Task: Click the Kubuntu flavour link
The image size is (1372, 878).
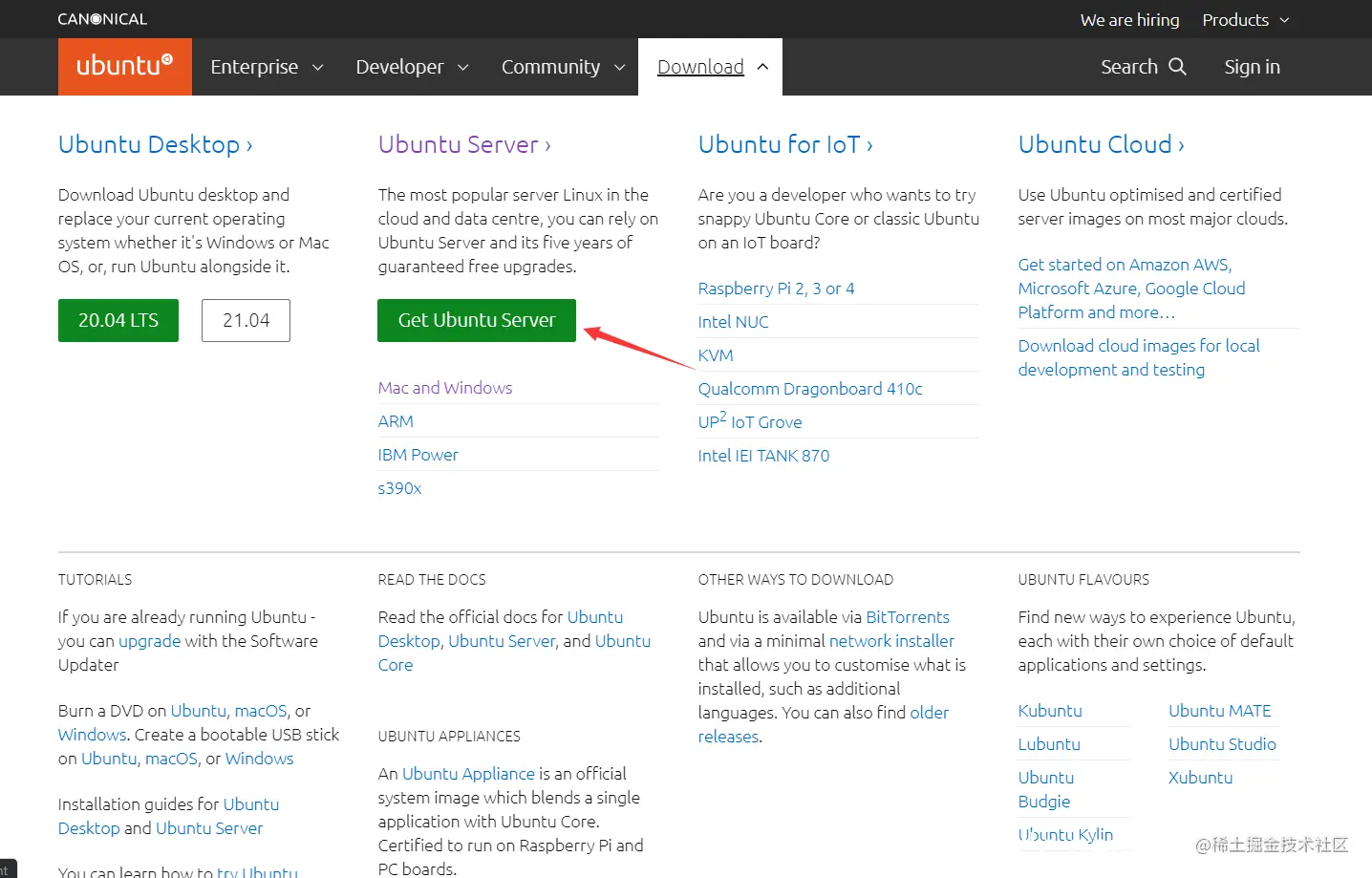Action: tap(1050, 711)
